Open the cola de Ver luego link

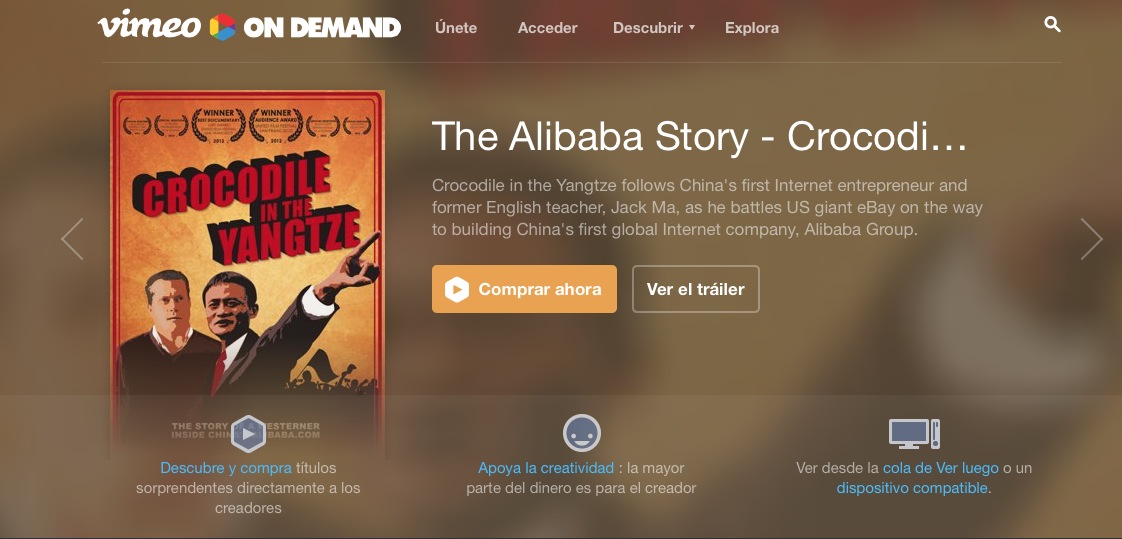point(940,468)
